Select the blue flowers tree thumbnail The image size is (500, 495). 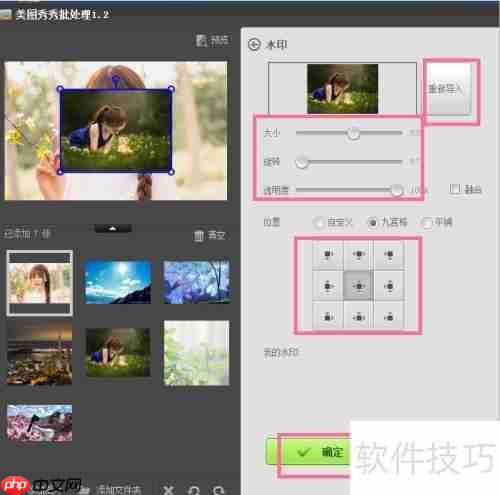coord(197,282)
